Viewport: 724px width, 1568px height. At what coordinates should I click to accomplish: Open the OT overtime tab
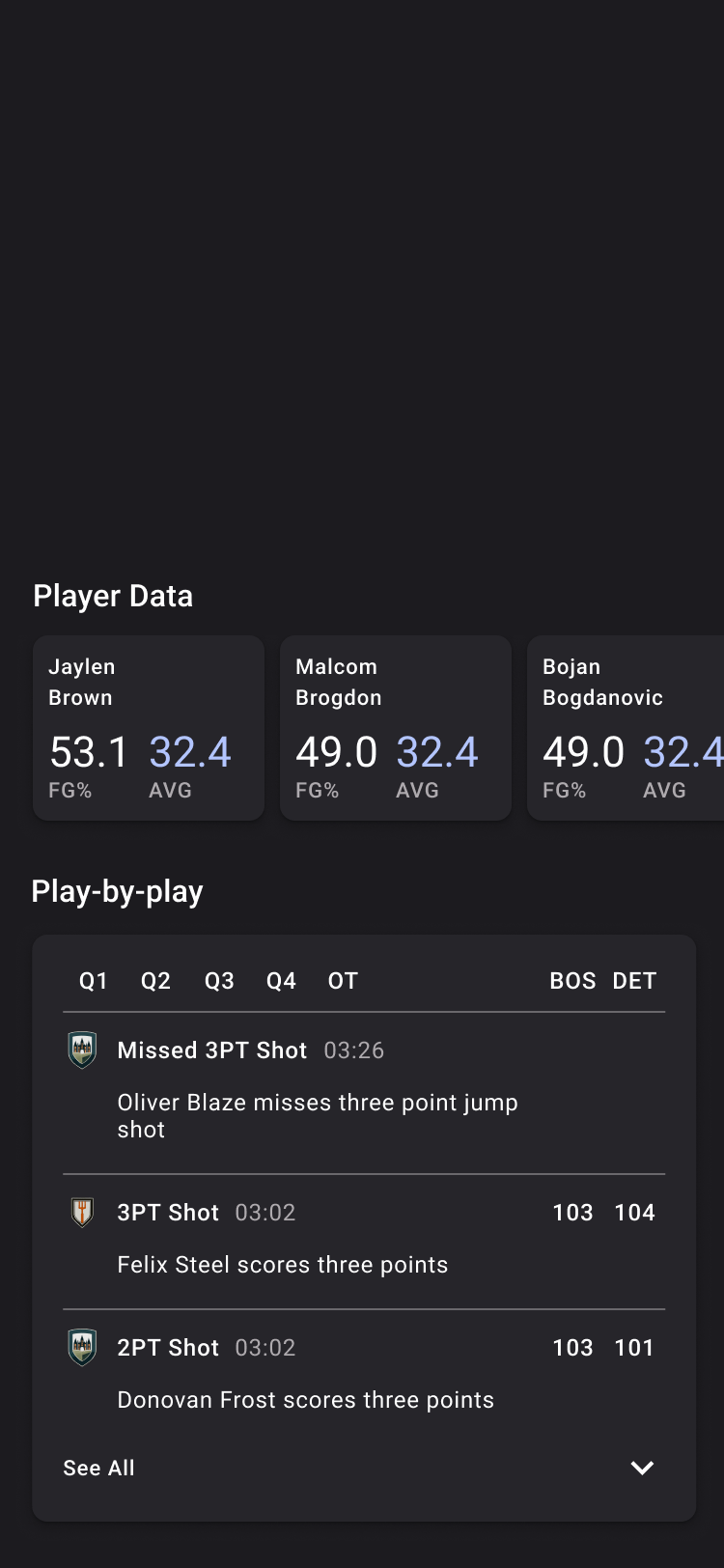343,981
